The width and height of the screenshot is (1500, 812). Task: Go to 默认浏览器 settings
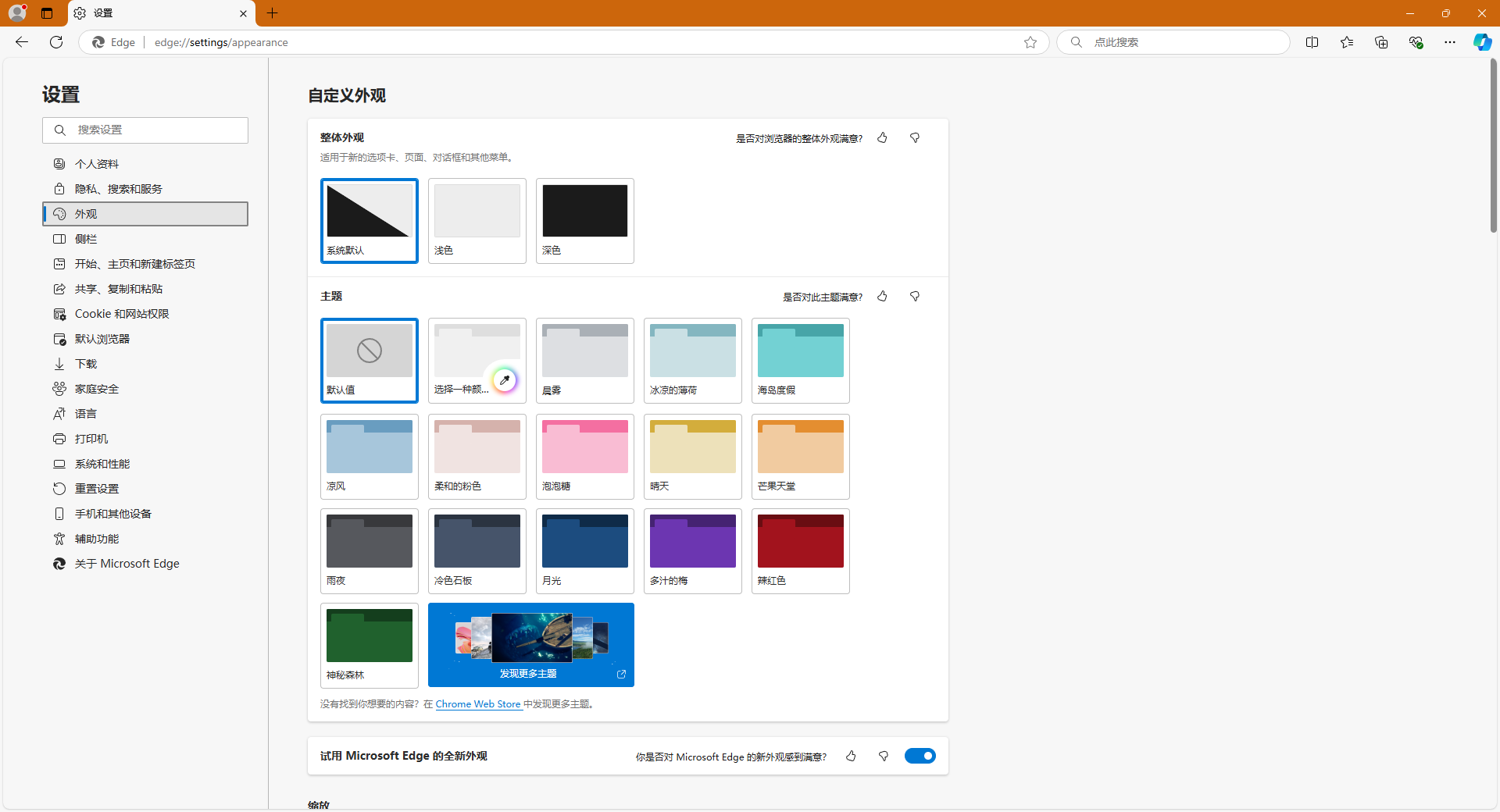tap(145, 339)
